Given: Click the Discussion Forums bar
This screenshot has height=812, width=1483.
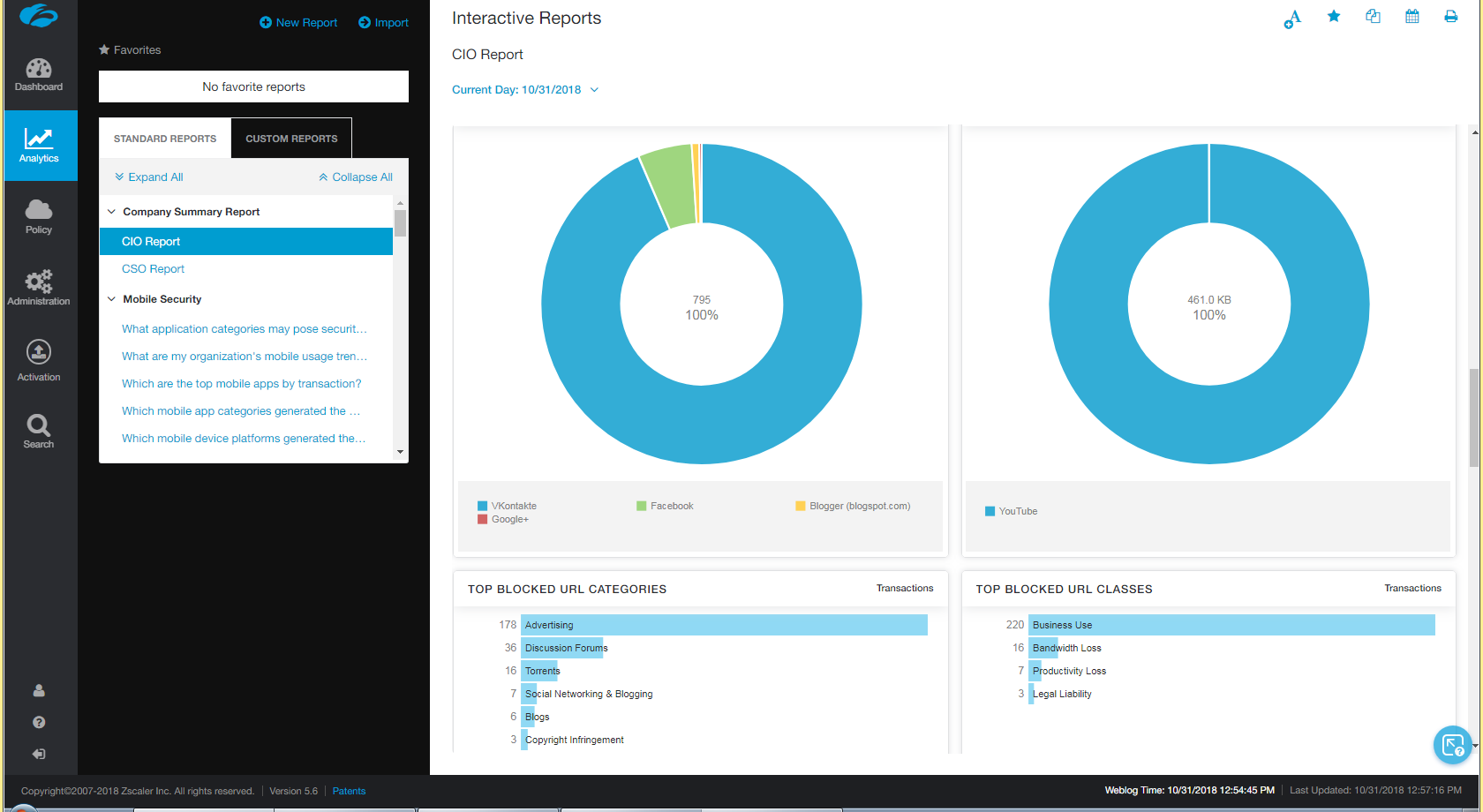Looking at the screenshot, I should (561, 648).
